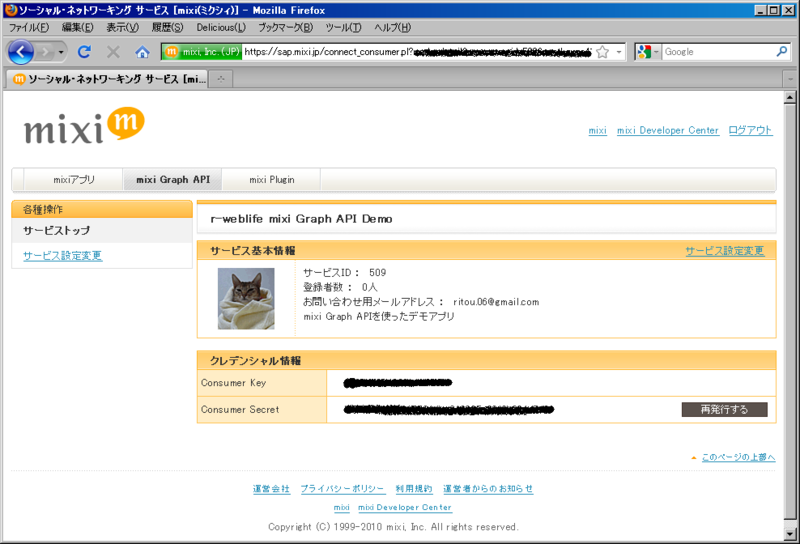This screenshot has width=800, height=544.
Task: Open the header mixi Developer Center link
Action: coord(667,131)
